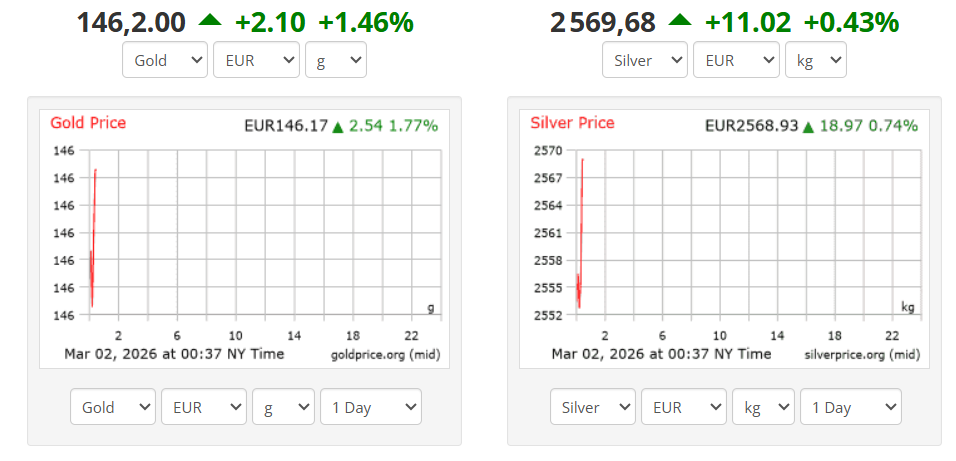Open the kg unit selector below the silver chart
Screen dimensions: 956x461
(x=761, y=407)
